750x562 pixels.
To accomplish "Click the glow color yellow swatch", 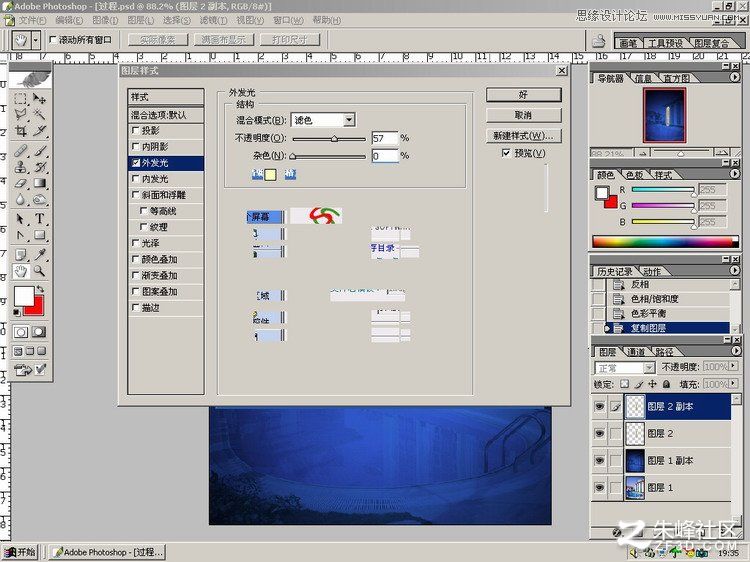I will [270, 175].
